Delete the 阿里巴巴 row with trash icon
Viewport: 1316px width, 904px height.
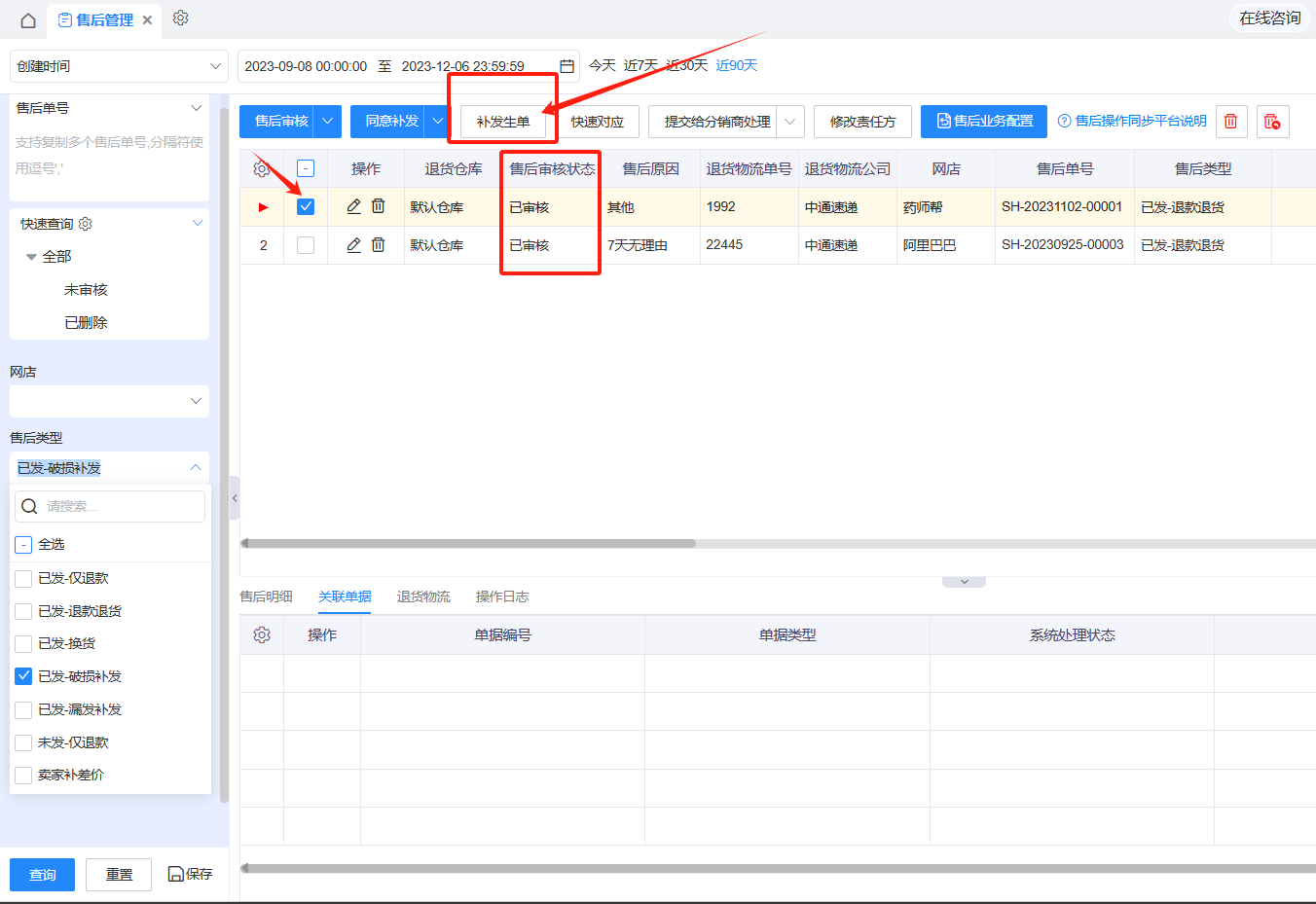[379, 245]
